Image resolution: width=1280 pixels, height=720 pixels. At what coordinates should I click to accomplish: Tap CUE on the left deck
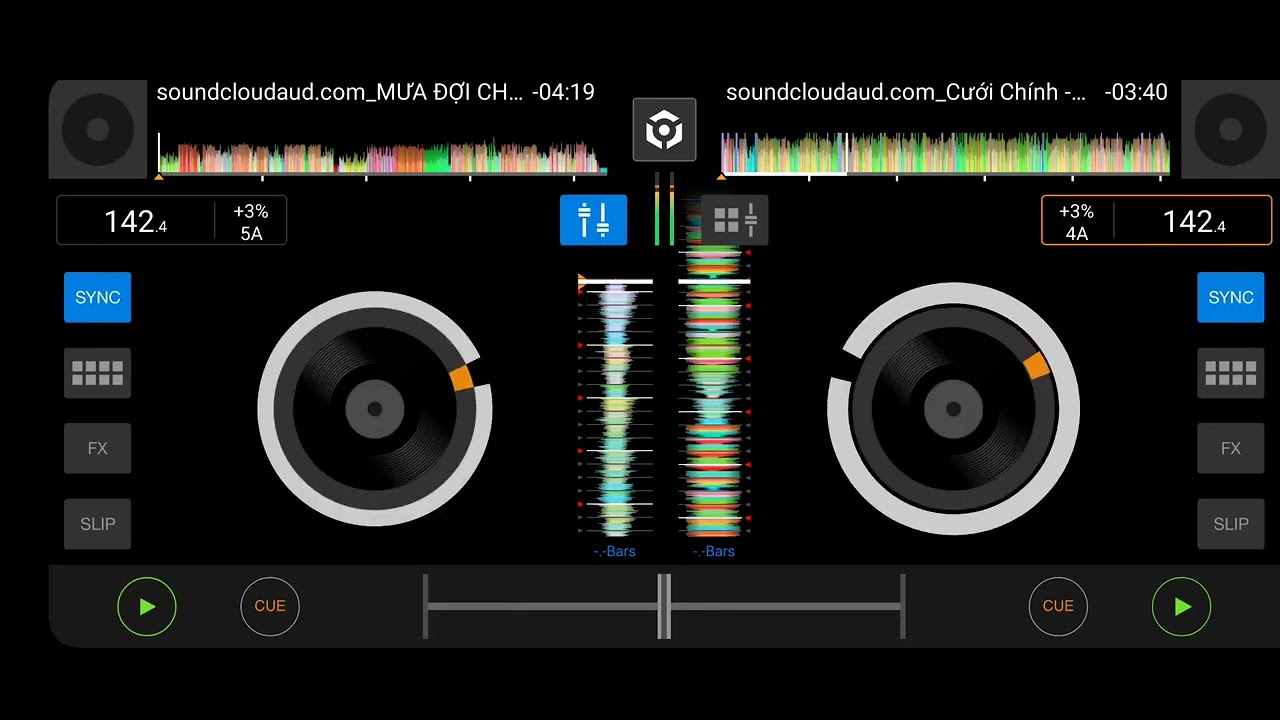pyautogui.click(x=270, y=606)
